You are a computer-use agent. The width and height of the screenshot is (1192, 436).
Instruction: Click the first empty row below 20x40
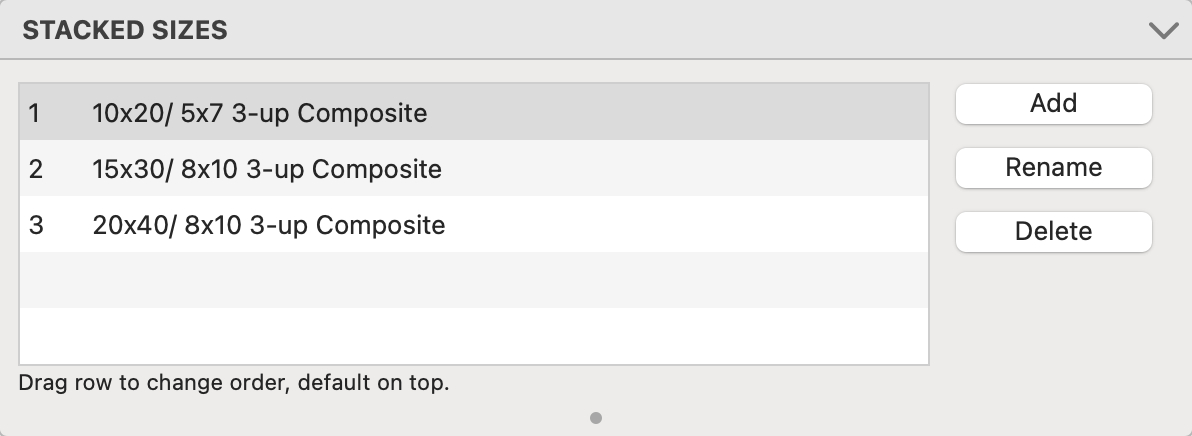473,280
